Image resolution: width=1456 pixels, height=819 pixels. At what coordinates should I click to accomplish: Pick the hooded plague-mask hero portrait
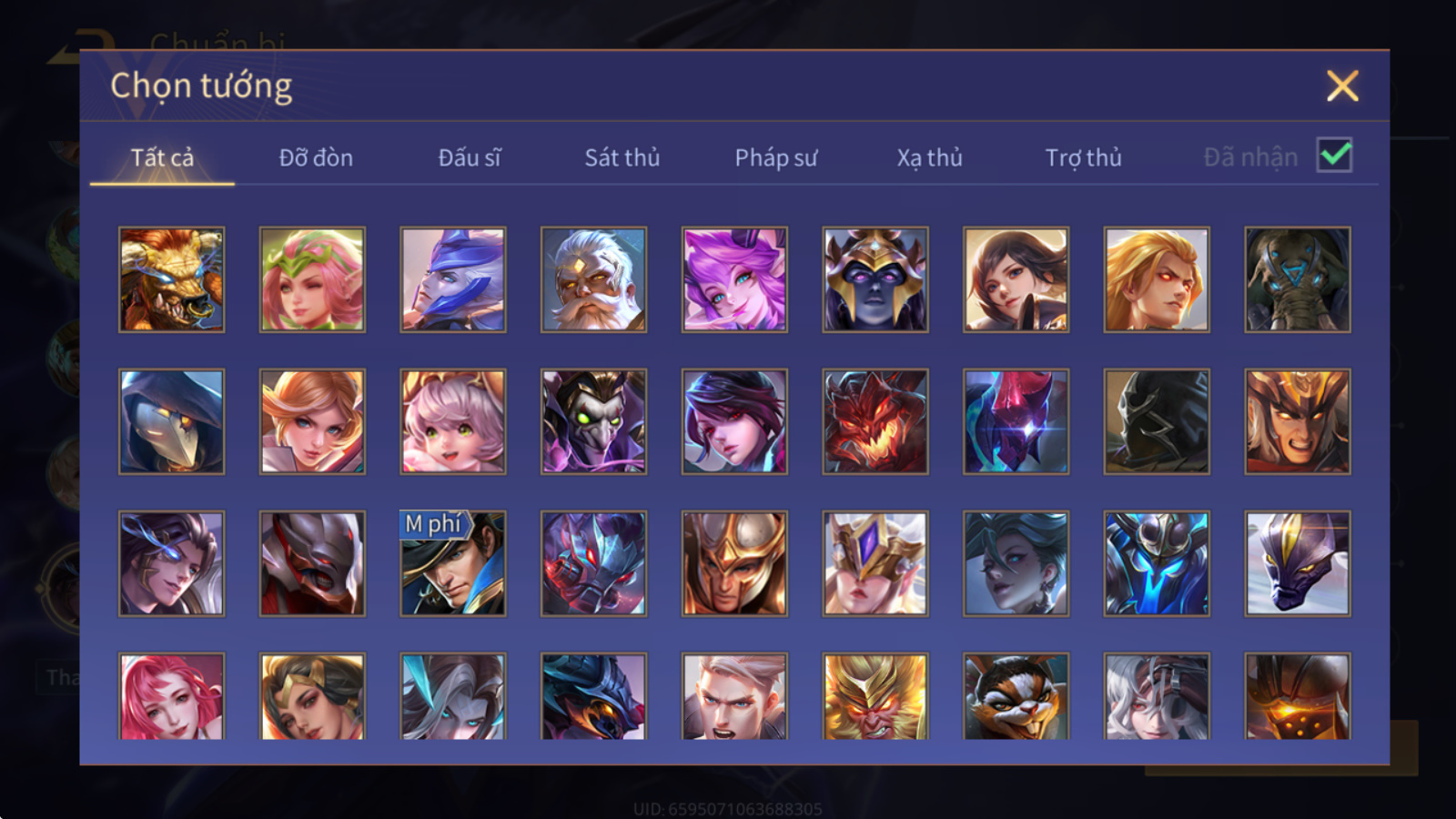[171, 421]
